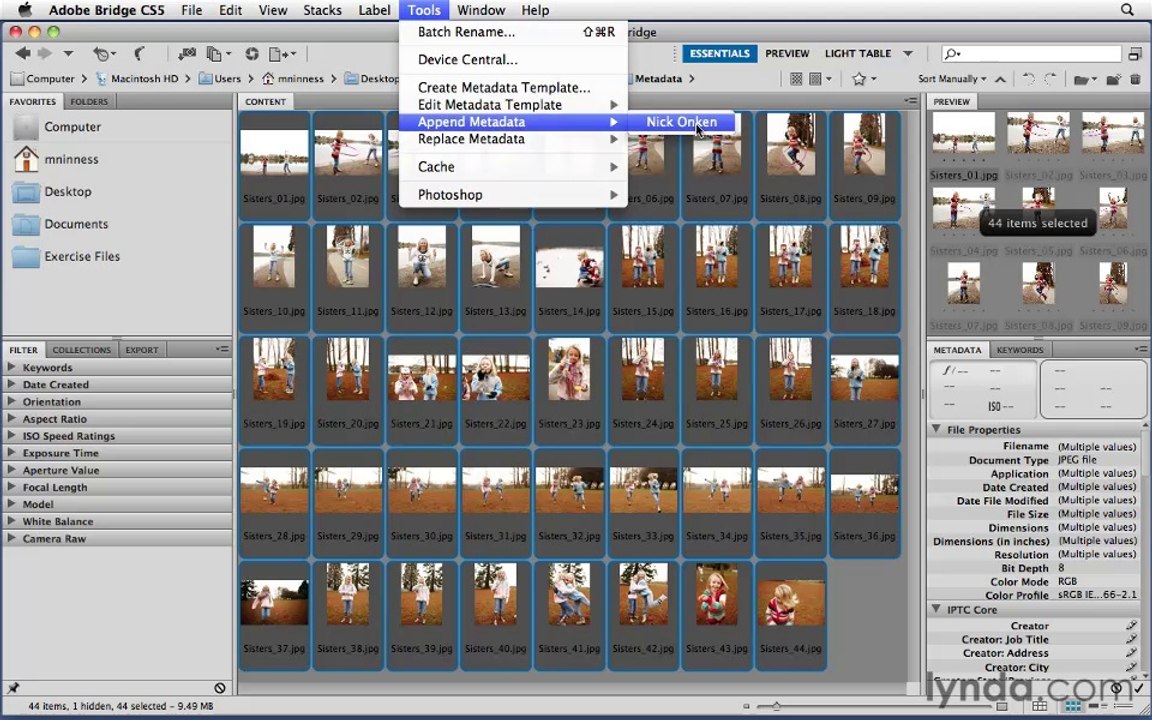
Task: Click the larger thumbnail size icon
Action: pos(1001,707)
